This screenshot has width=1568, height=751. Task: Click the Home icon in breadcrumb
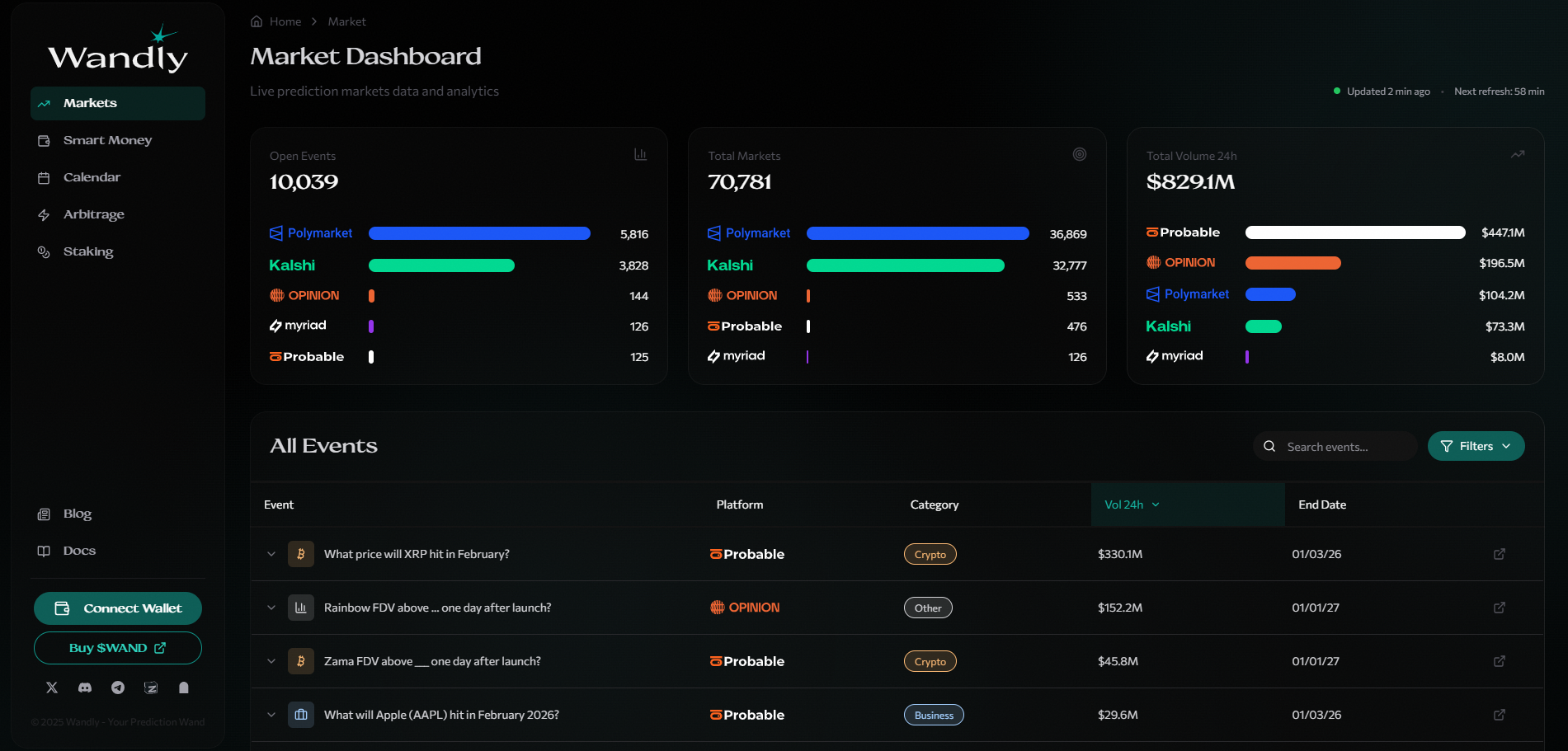pos(257,21)
